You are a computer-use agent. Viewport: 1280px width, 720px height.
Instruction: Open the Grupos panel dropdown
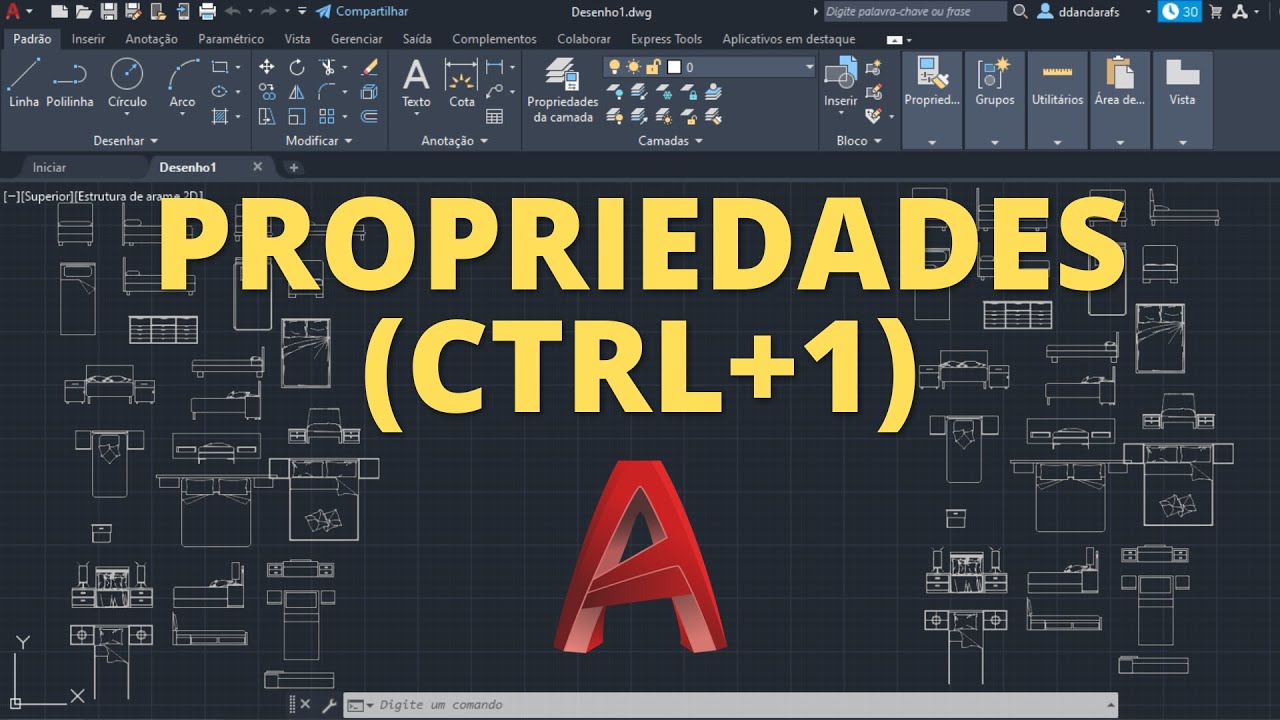pyautogui.click(x=995, y=142)
